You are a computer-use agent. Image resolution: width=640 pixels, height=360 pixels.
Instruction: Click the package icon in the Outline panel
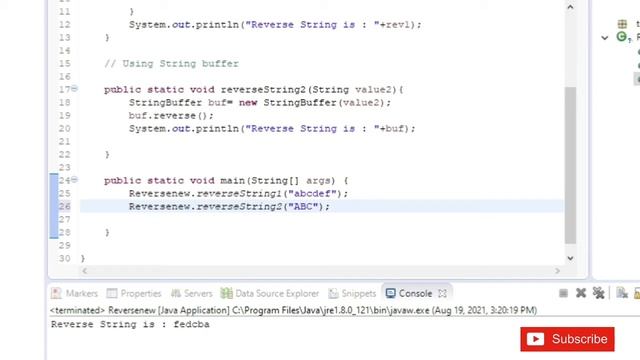(622, 24)
